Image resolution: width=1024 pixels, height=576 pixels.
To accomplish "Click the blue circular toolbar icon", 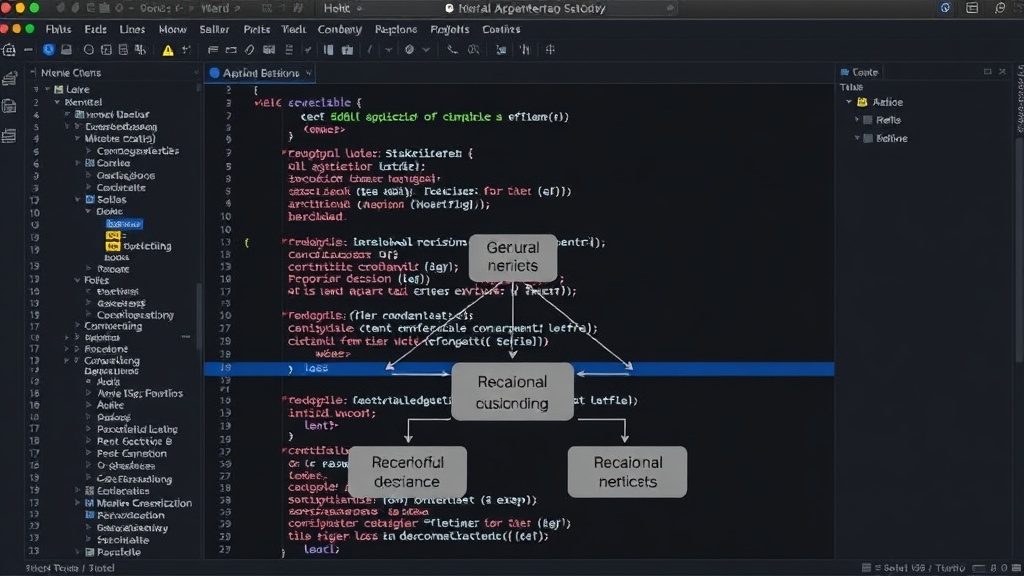I will coord(48,50).
